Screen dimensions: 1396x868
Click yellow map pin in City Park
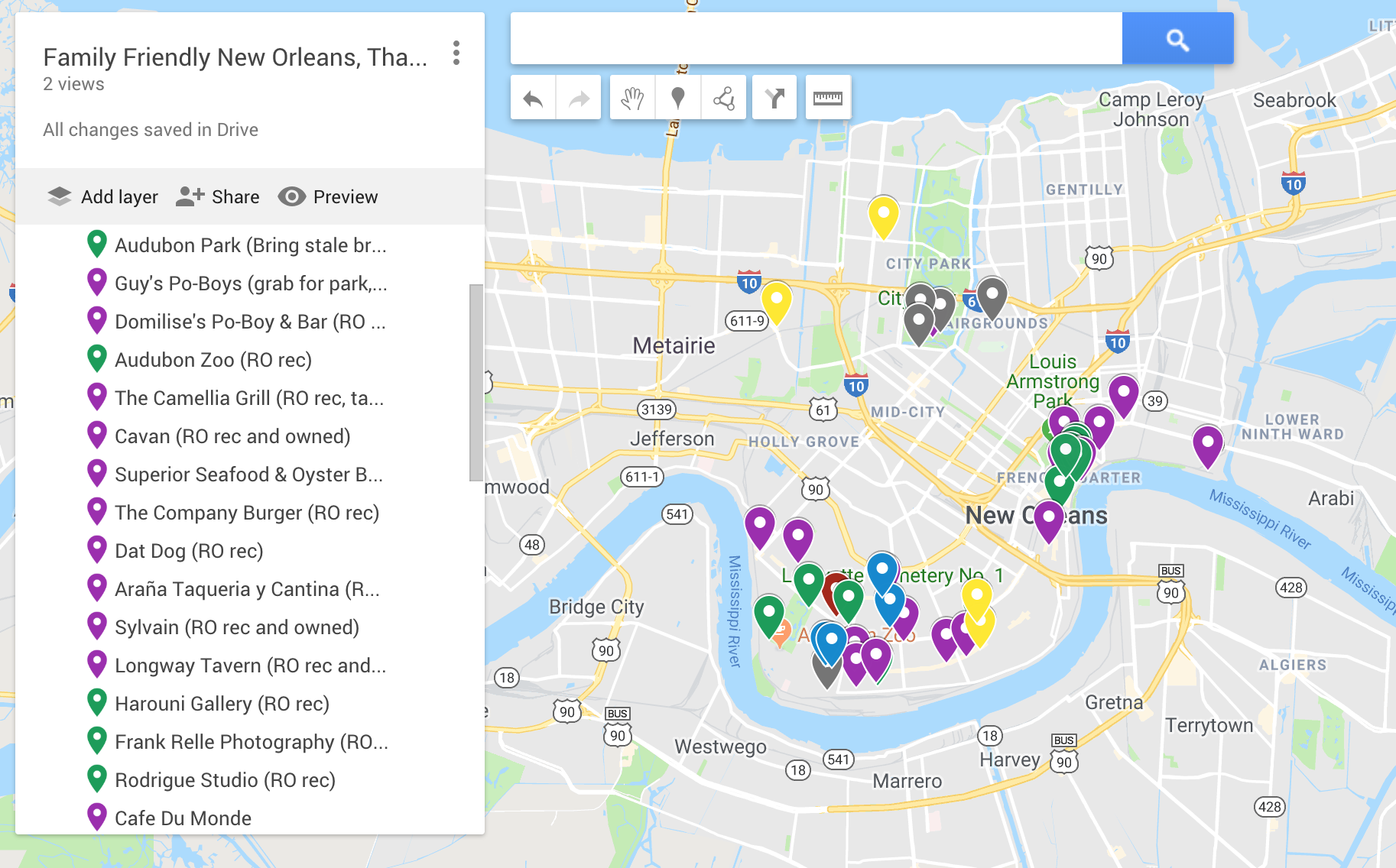tap(883, 217)
